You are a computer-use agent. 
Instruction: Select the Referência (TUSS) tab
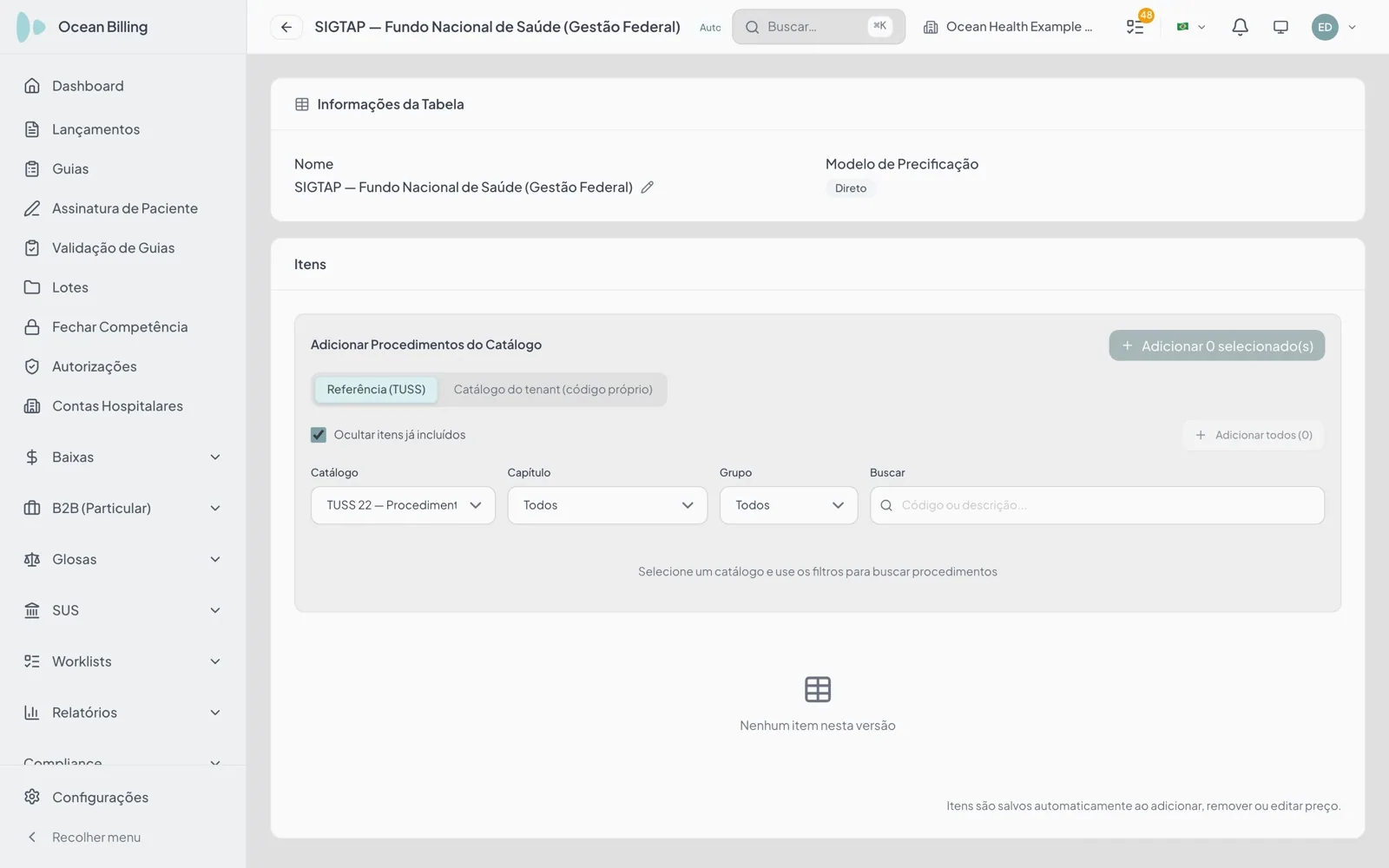(x=376, y=390)
